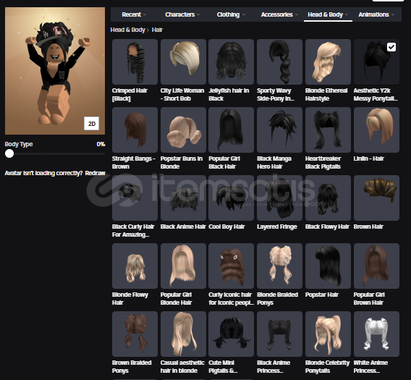Choose the Cute Mini Pigtails hair
This screenshot has width=411, height=380.
231,334
